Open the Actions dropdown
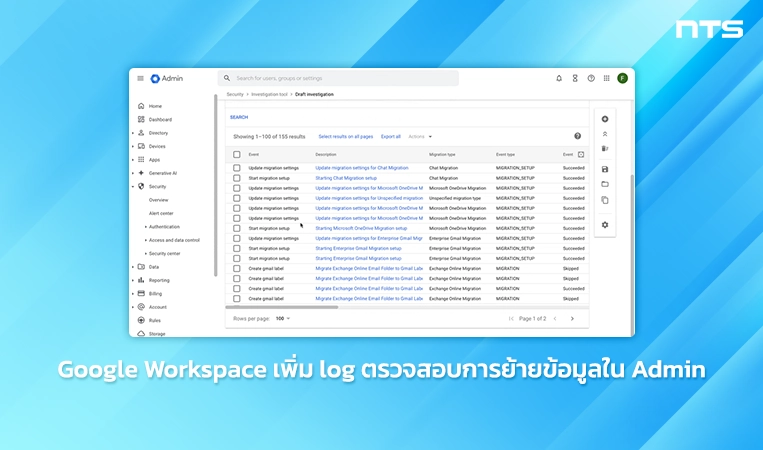Image resolution: width=763 pixels, height=450 pixels. click(x=420, y=137)
